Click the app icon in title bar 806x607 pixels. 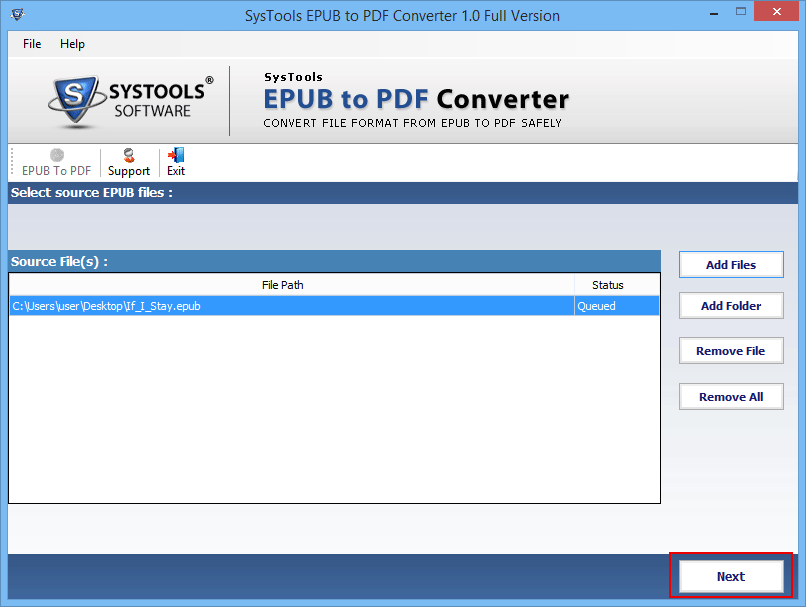17,14
